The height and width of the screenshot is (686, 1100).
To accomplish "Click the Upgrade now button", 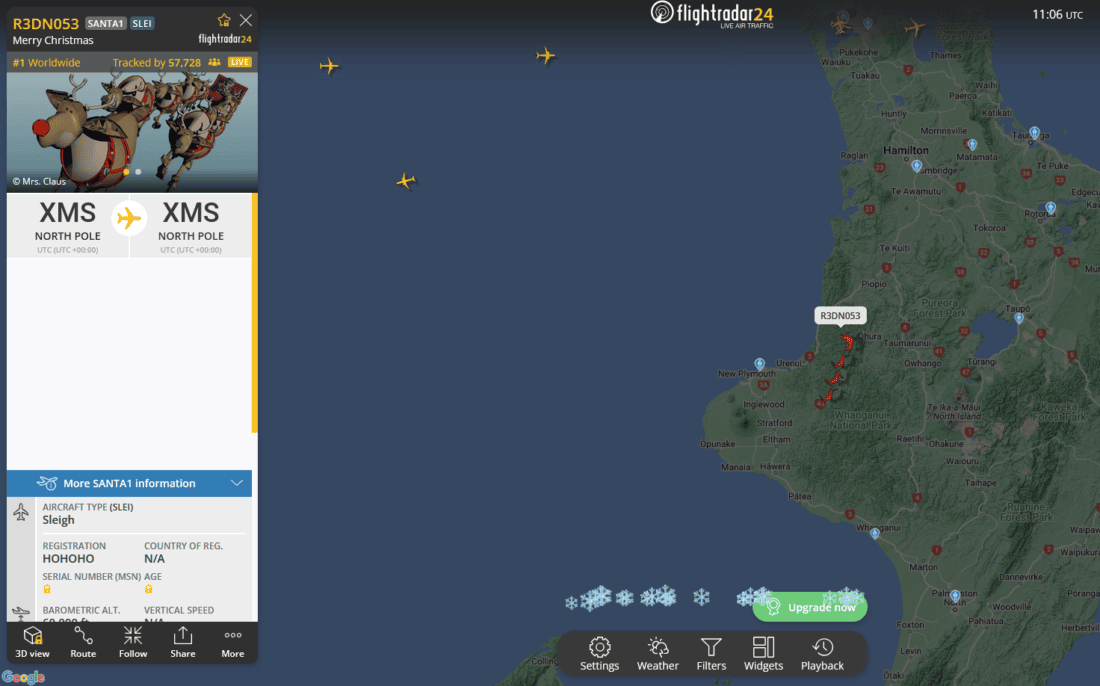I will click(810, 607).
